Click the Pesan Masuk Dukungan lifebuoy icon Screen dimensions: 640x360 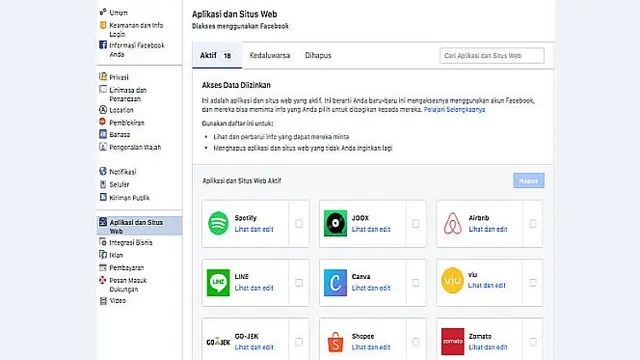103,280
